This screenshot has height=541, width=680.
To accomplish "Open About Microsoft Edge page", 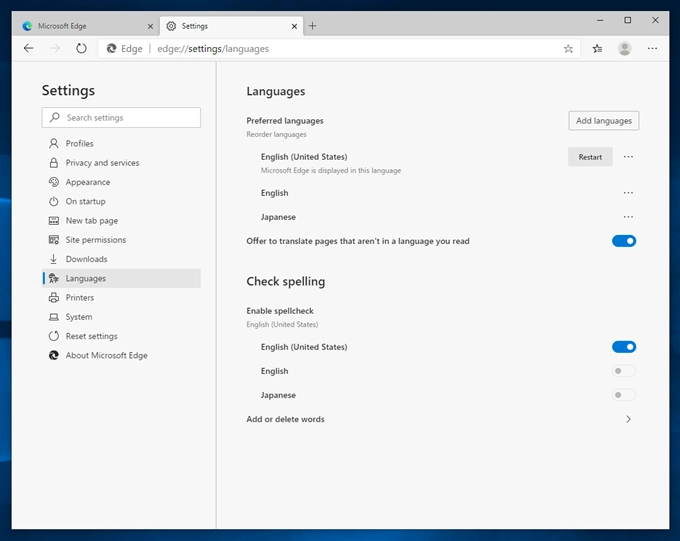I will pyautogui.click(x=121, y=355).
